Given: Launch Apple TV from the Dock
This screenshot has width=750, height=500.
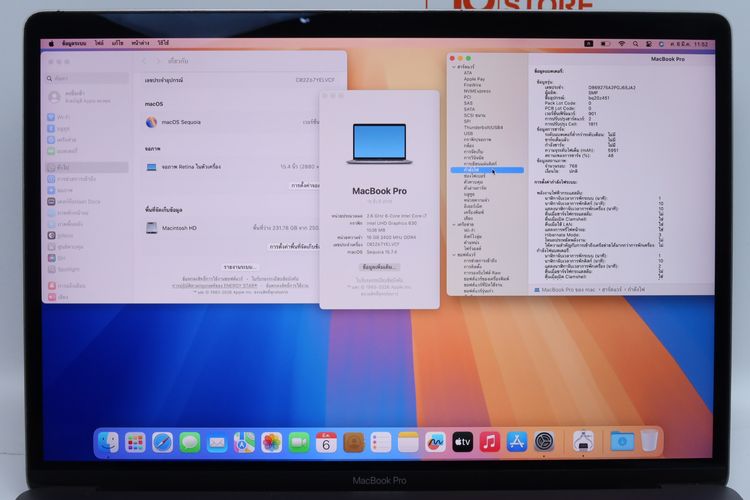Looking at the screenshot, I should (x=463, y=443).
